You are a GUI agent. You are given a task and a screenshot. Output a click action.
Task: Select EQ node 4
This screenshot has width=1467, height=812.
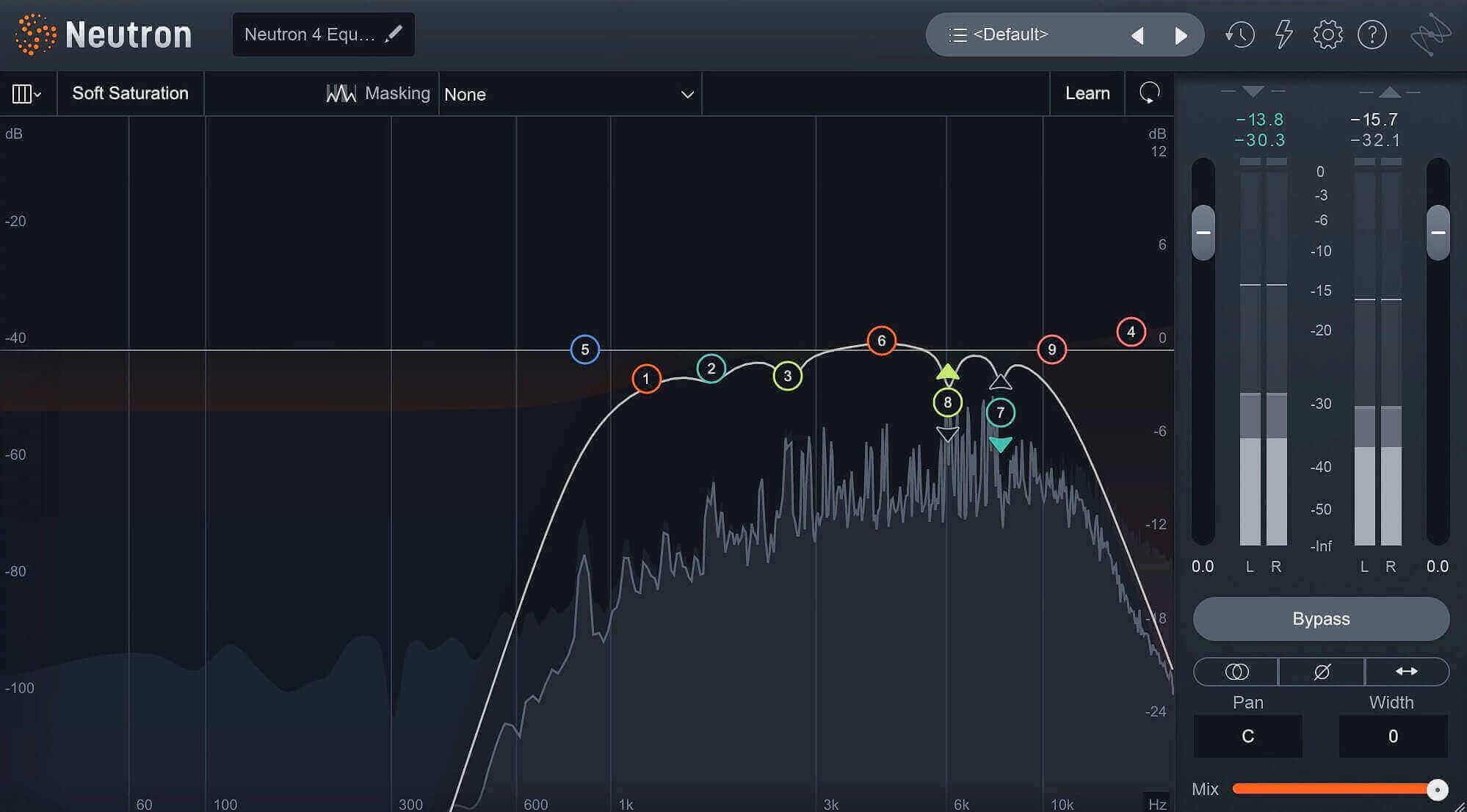[x=1131, y=332]
